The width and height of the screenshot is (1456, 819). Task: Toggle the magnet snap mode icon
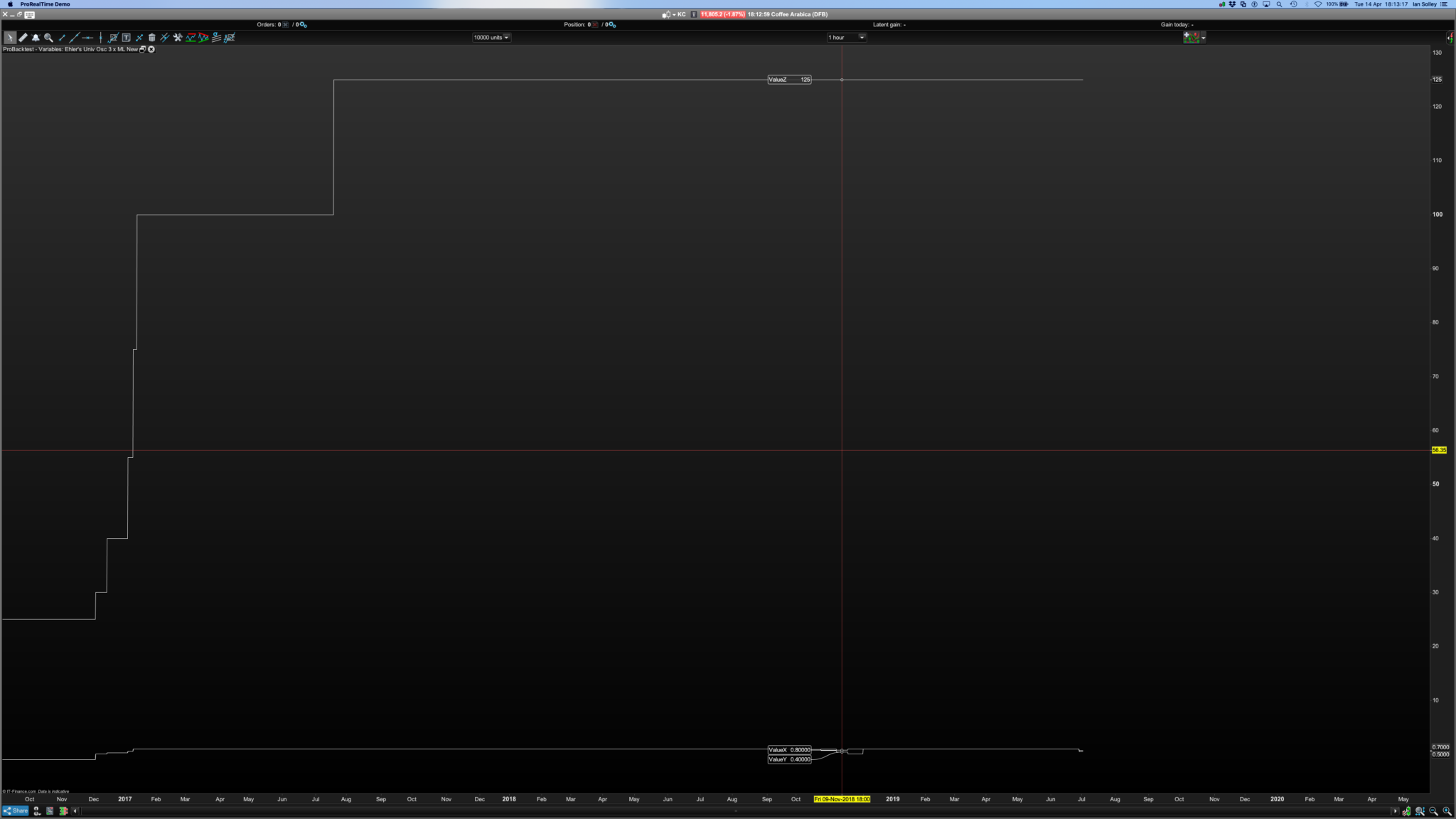tap(37, 811)
